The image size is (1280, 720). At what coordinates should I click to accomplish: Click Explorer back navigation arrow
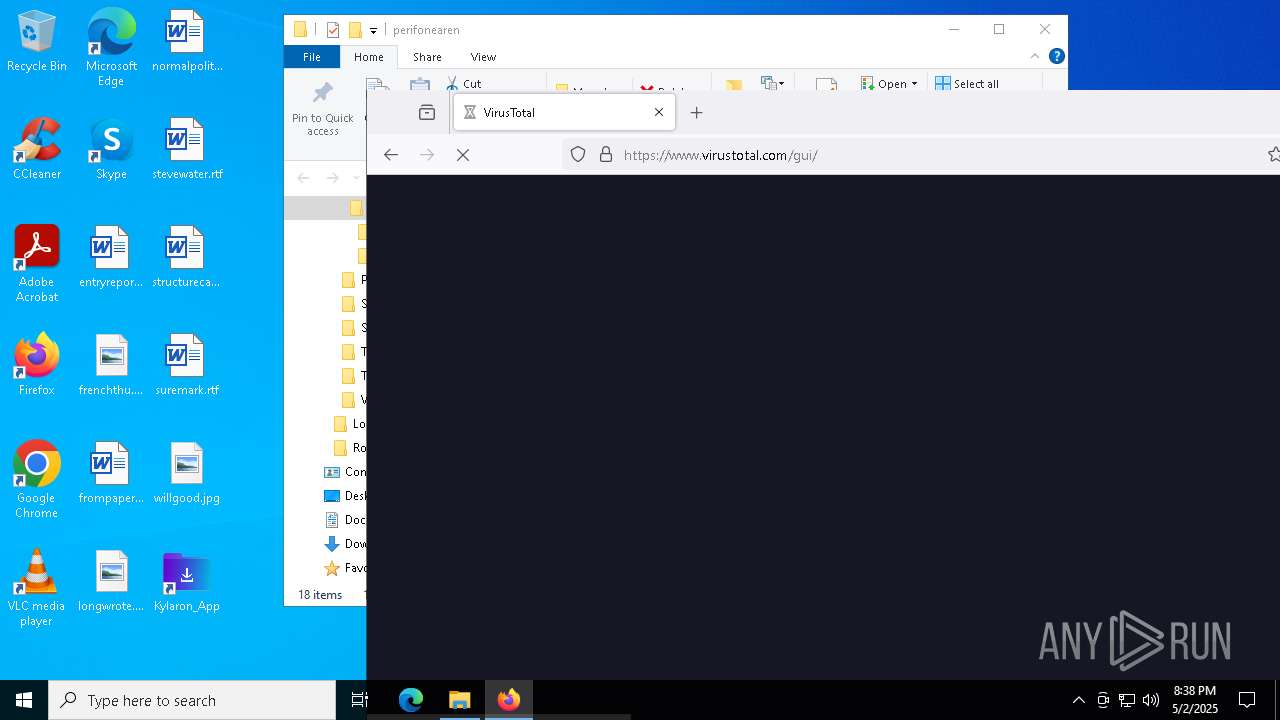click(303, 178)
